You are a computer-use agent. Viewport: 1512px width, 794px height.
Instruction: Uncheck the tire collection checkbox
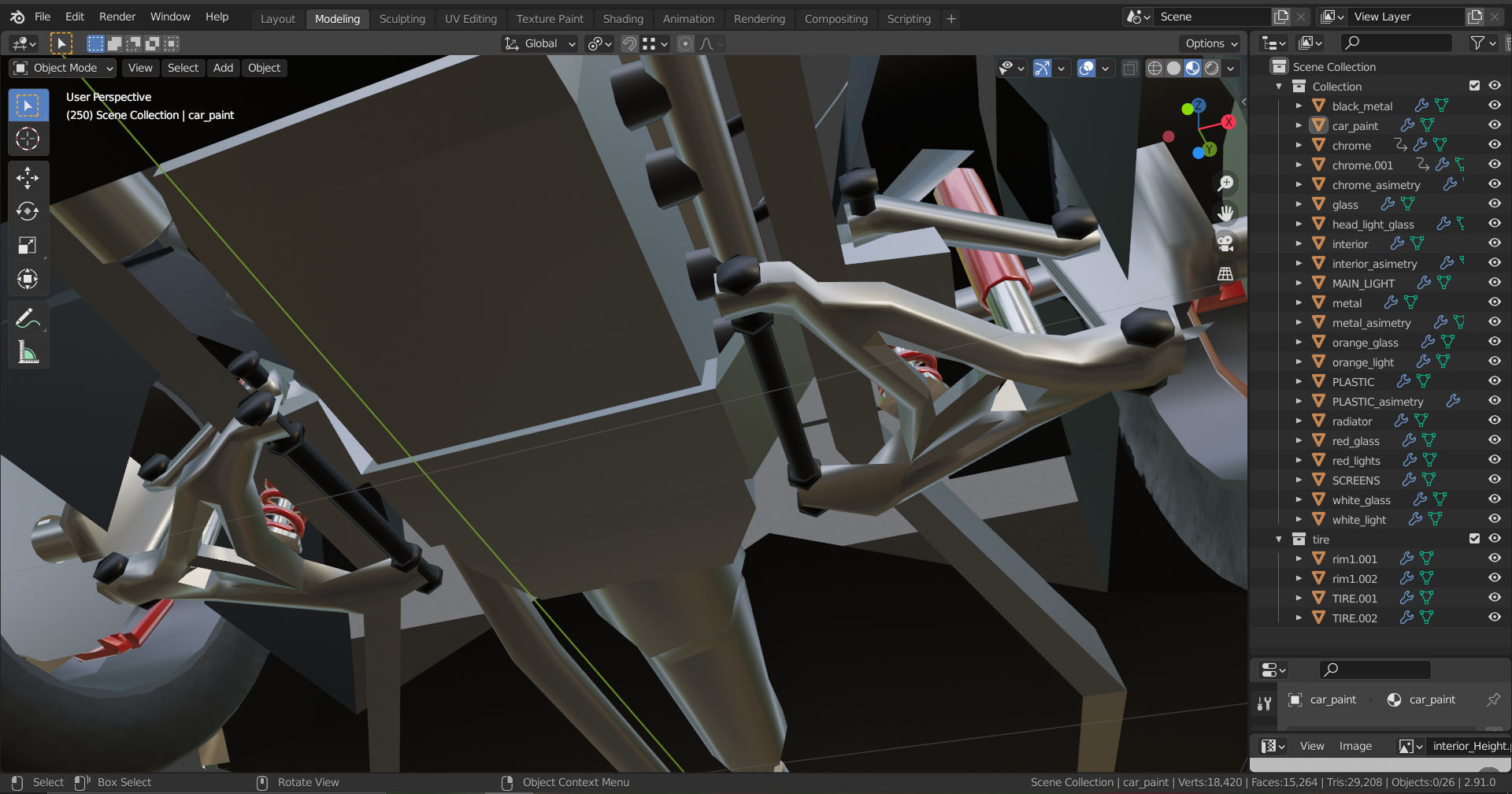click(x=1474, y=539)
